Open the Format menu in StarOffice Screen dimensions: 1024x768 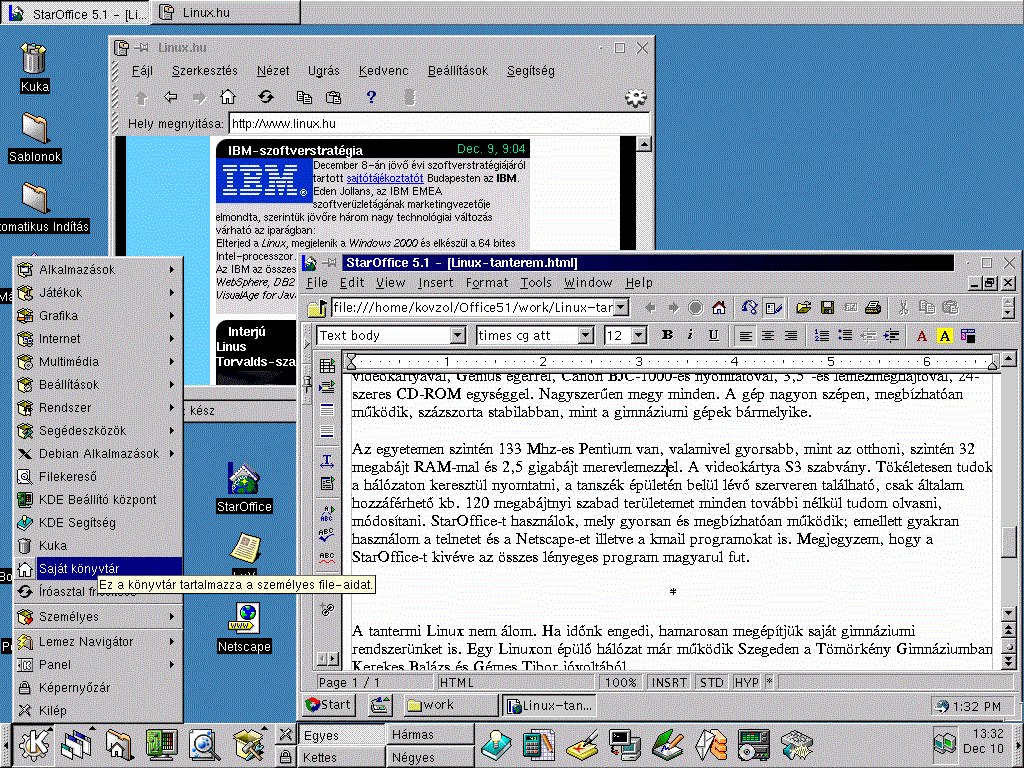487,283
